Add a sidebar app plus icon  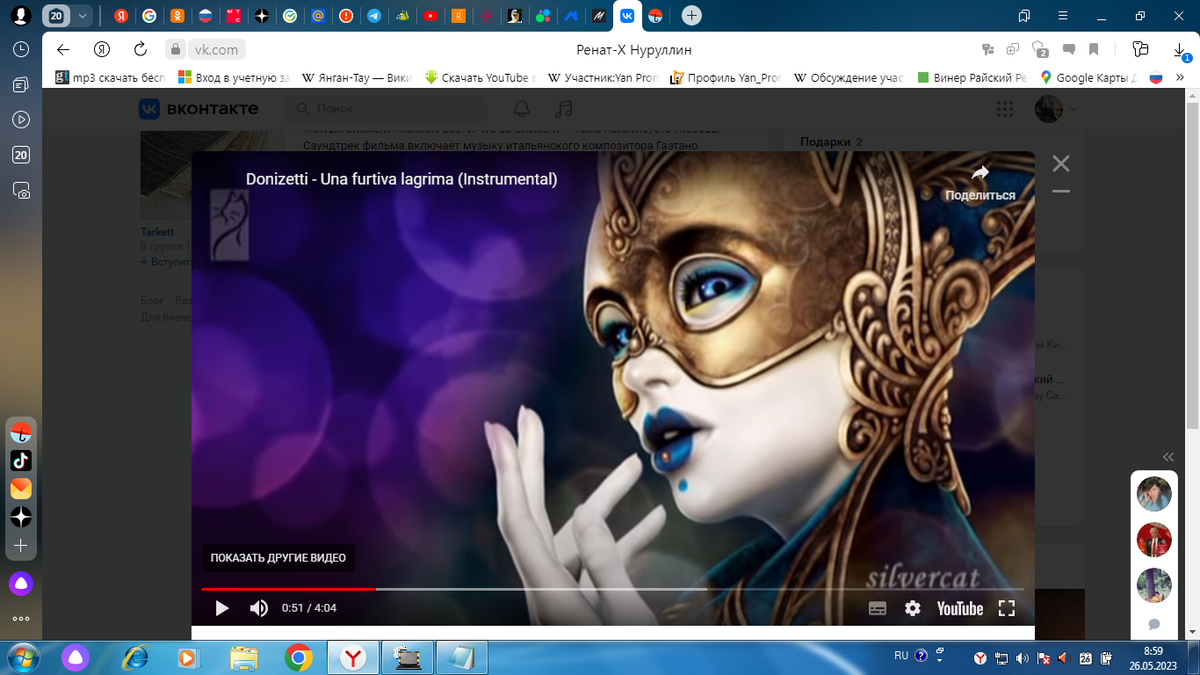(21, 546)
